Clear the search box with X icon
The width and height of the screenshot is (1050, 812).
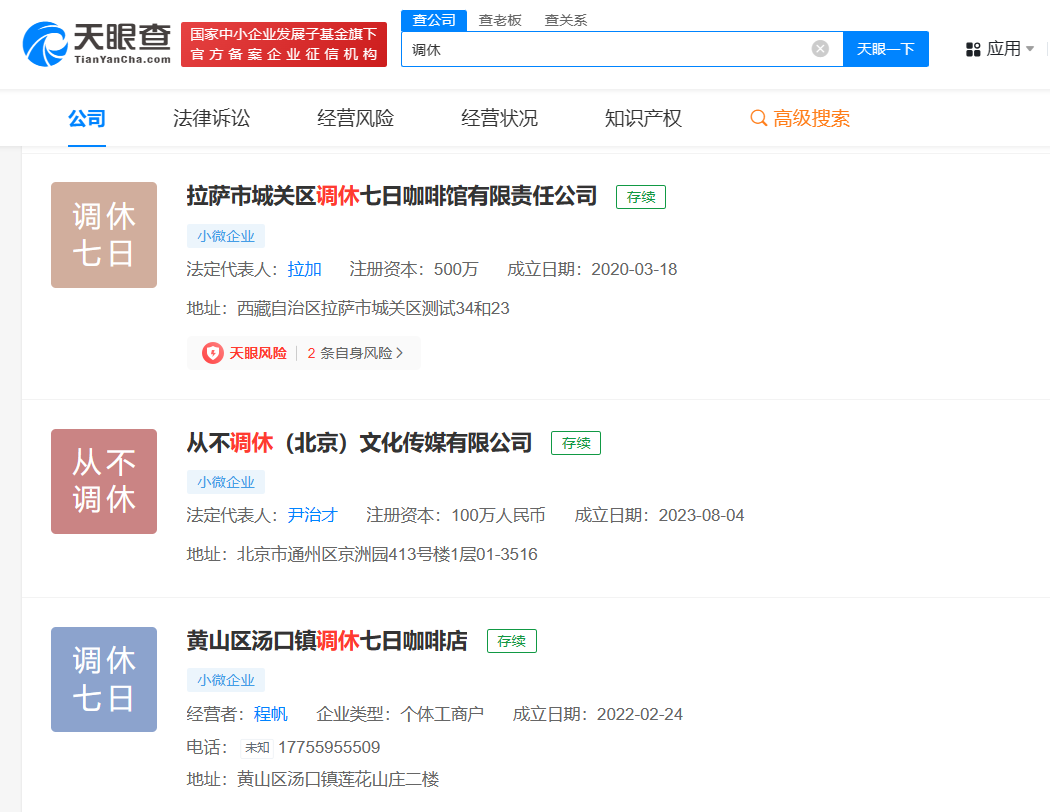[820, 49]
